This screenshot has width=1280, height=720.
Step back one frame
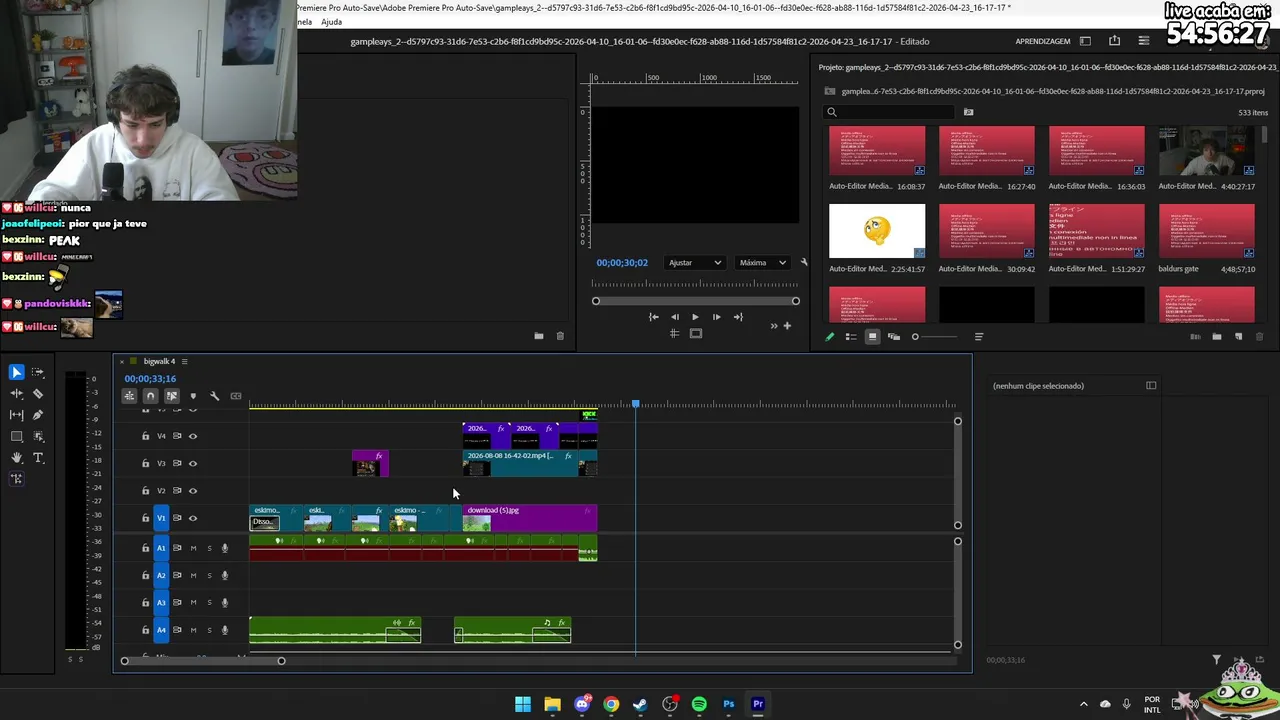pos(675,317)
